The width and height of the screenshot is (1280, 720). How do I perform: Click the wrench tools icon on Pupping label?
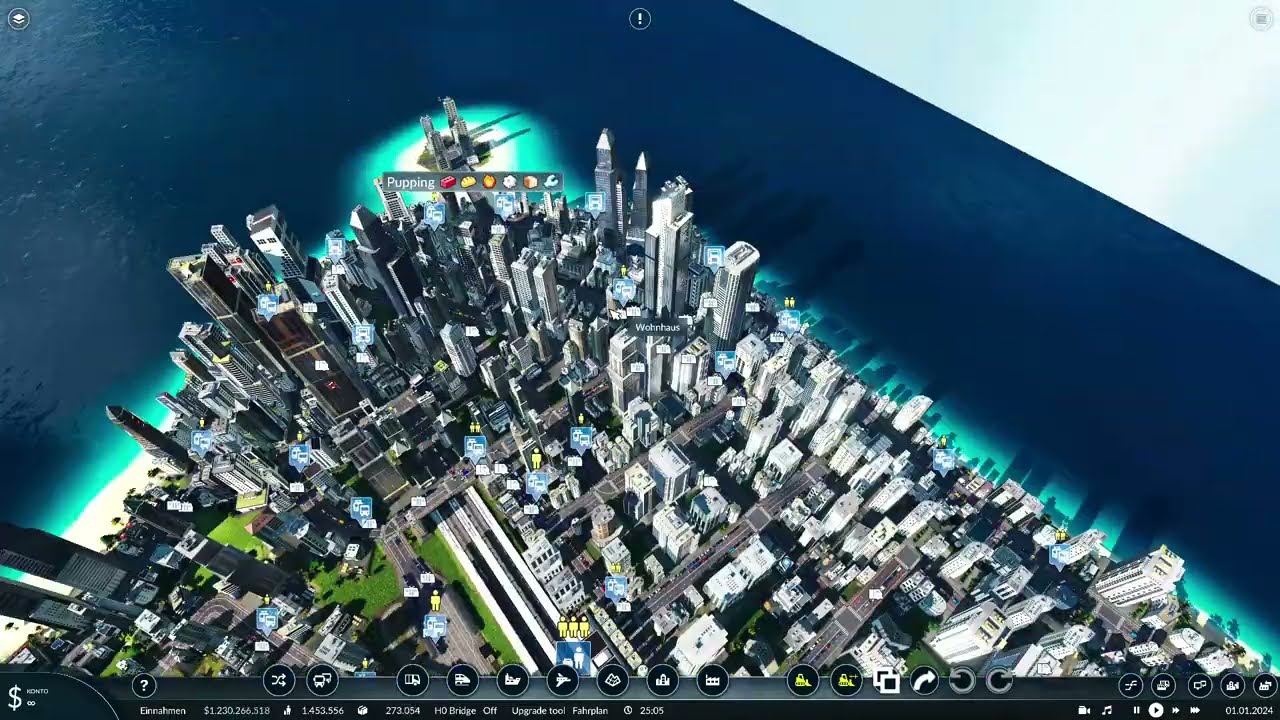click(x=551, y=182)
